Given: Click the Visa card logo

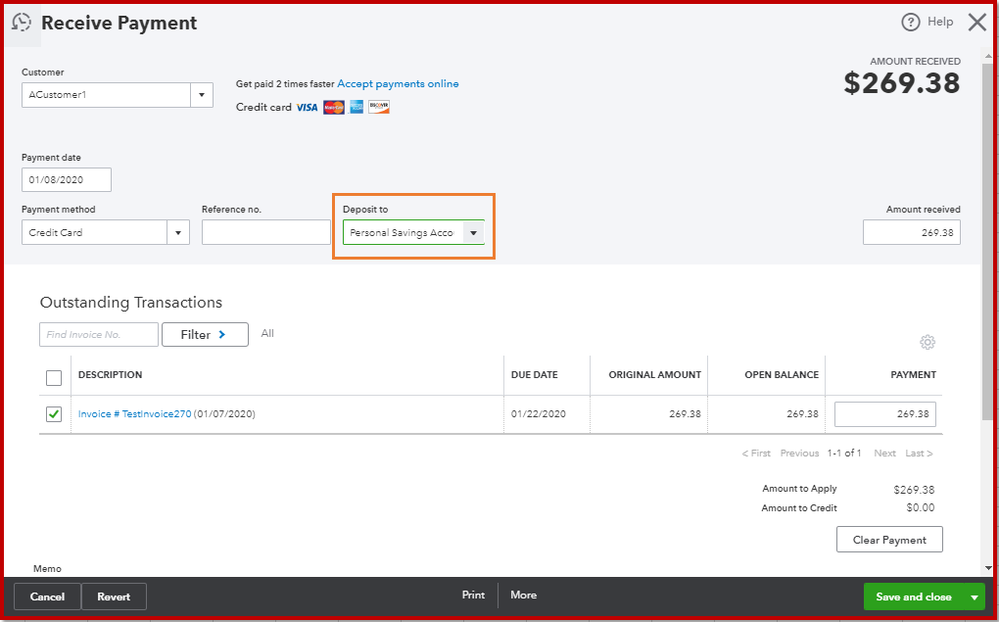Looking at the screenshot, I should 306,107.
